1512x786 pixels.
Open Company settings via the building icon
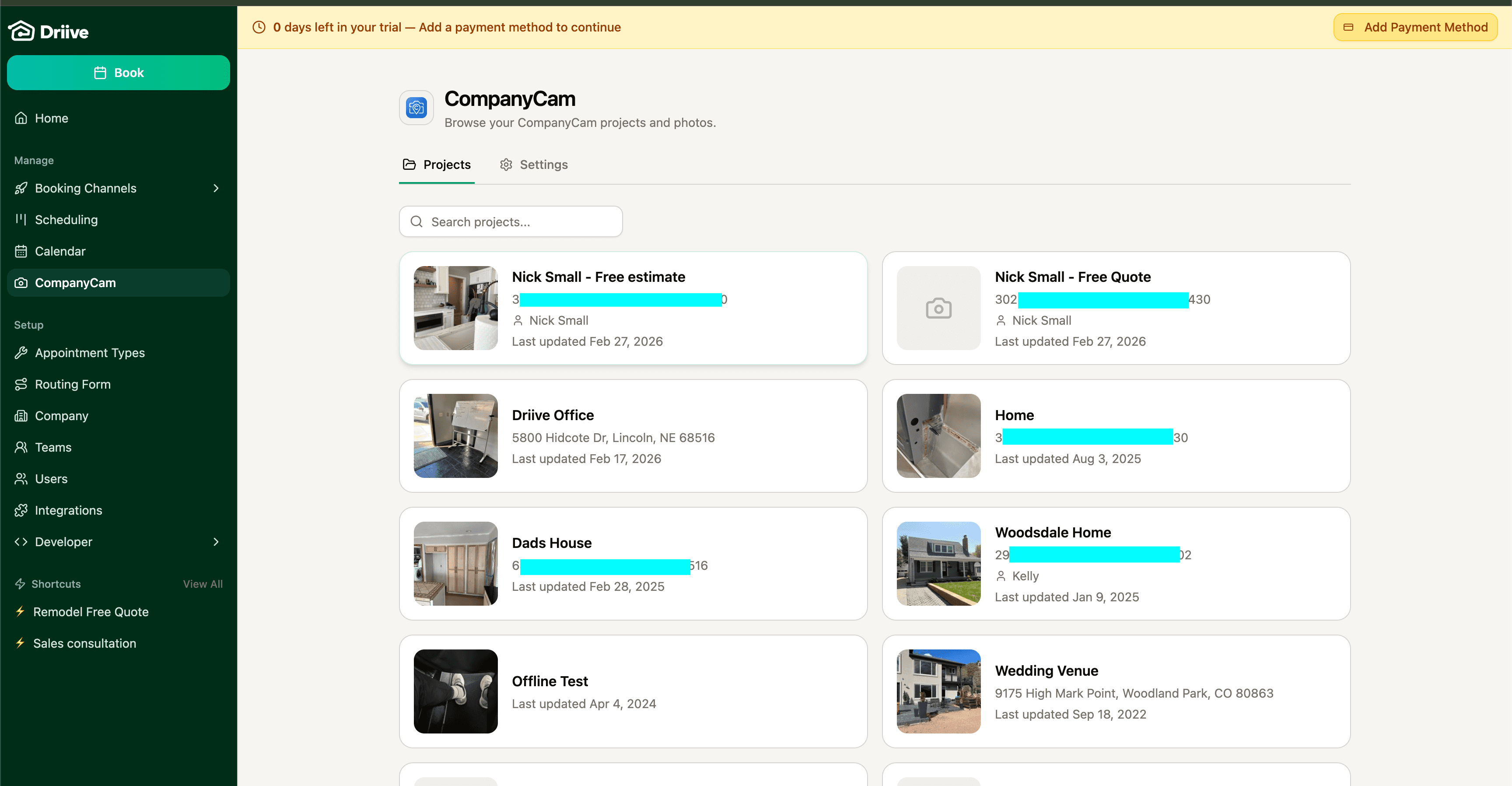[21, 416]
